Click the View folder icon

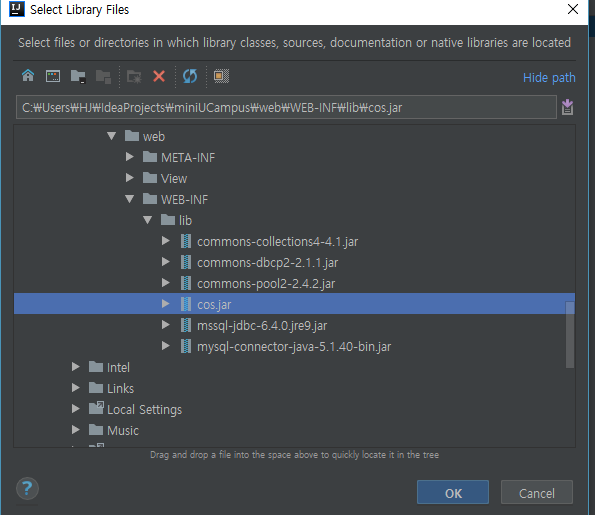click(x=150, y=178)
